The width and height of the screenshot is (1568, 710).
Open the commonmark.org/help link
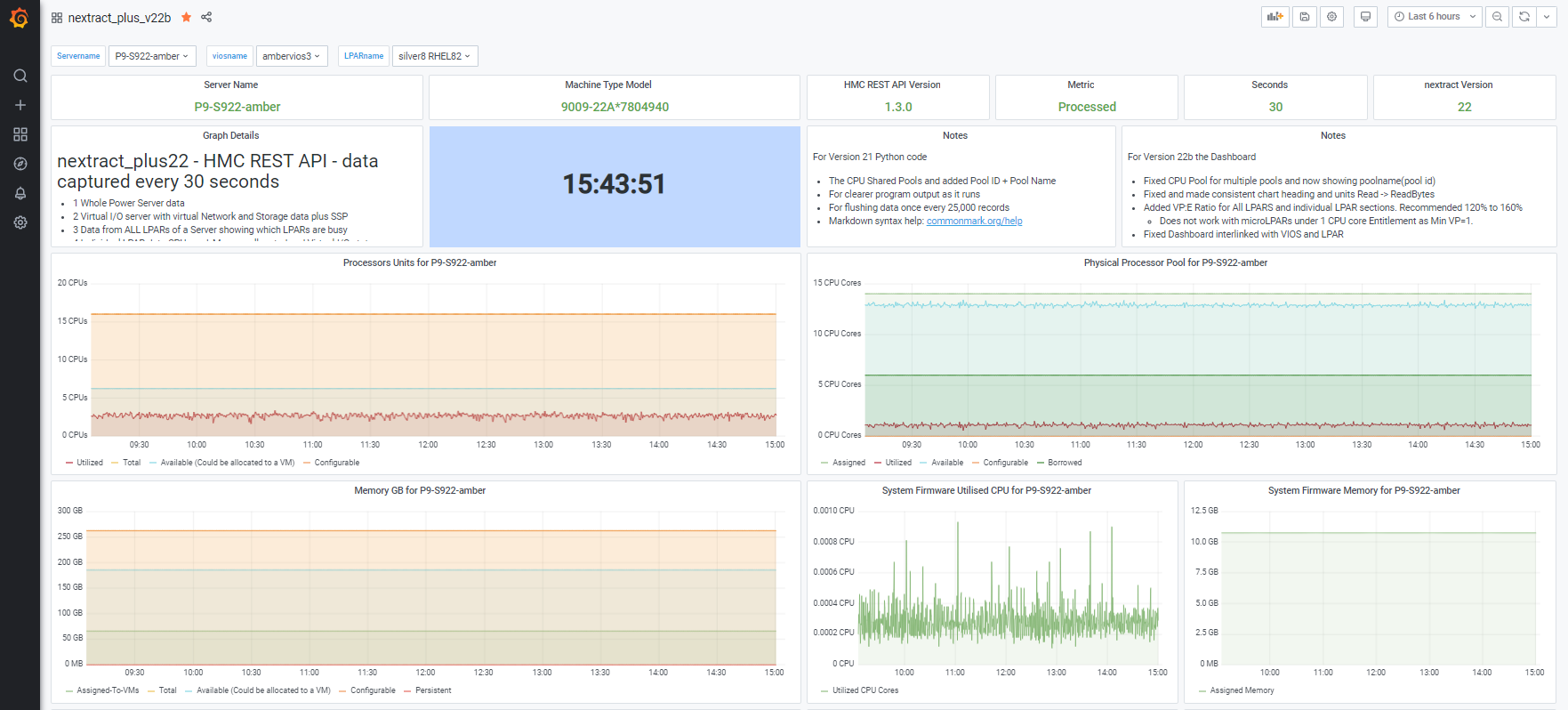point(974,222)
